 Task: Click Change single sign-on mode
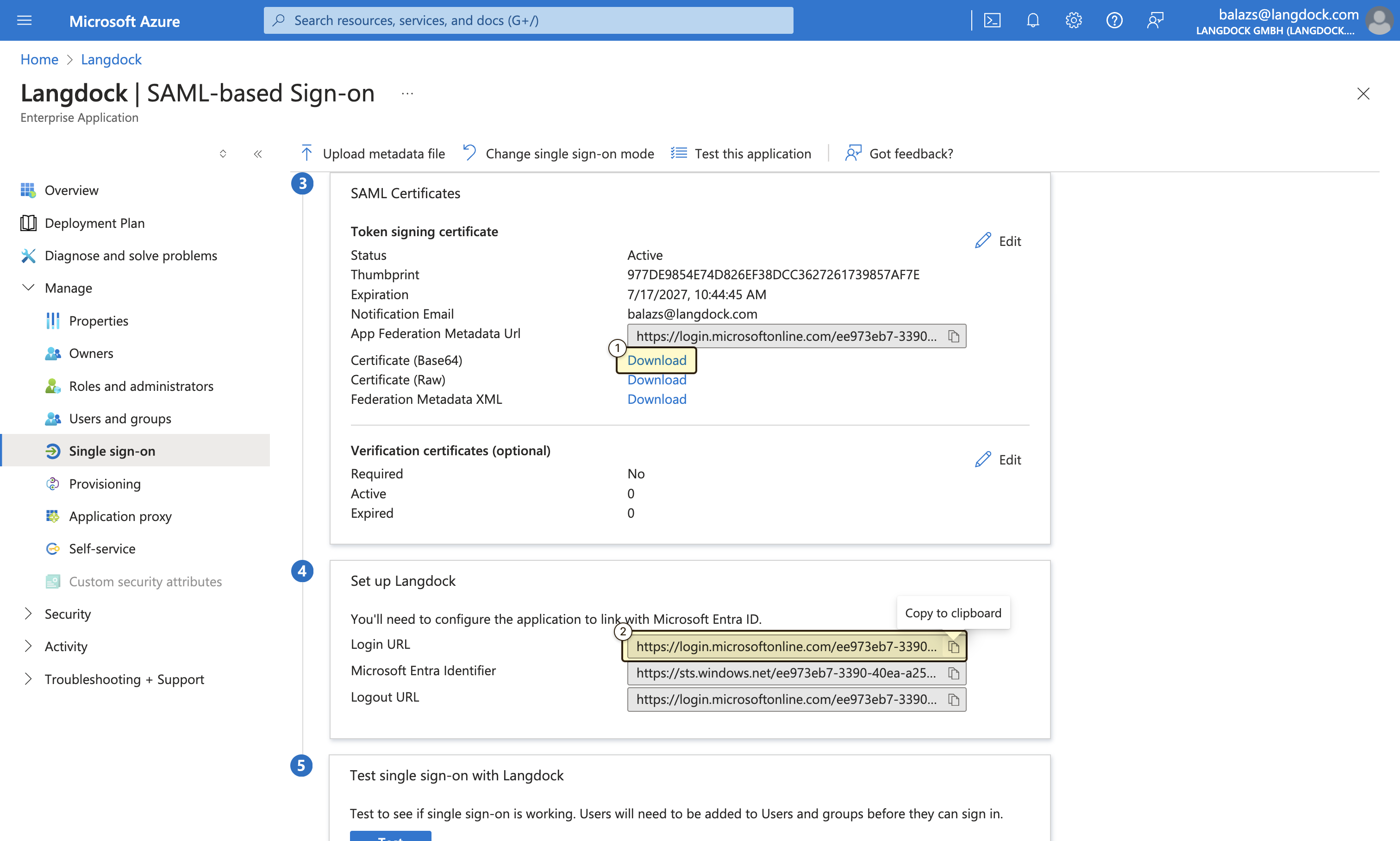[559, 154]
